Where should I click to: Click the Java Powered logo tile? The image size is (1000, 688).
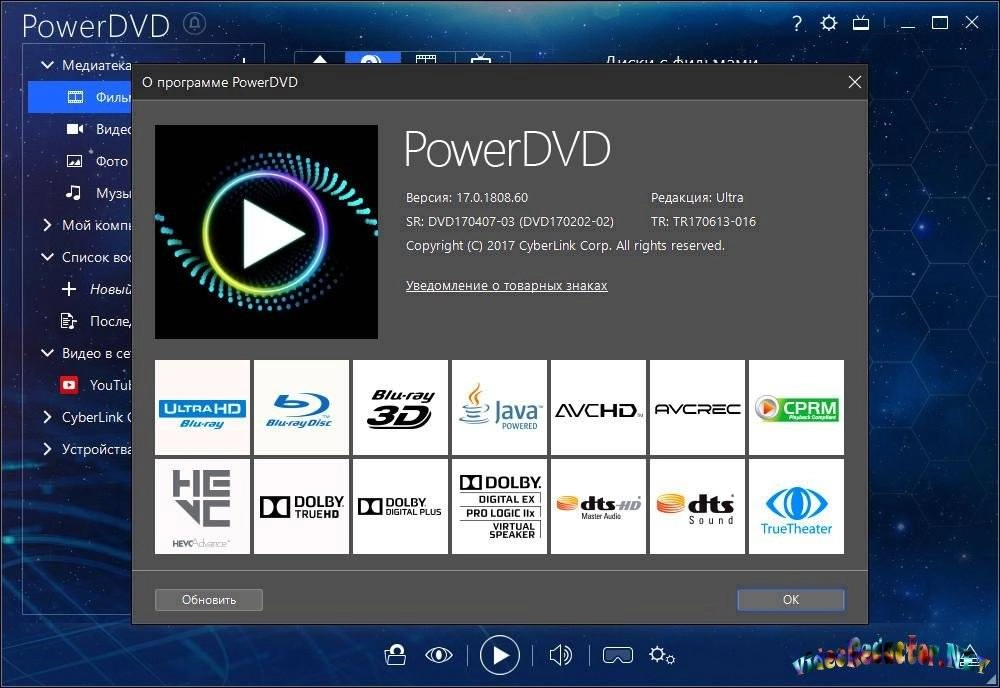[x=499, y=407]
